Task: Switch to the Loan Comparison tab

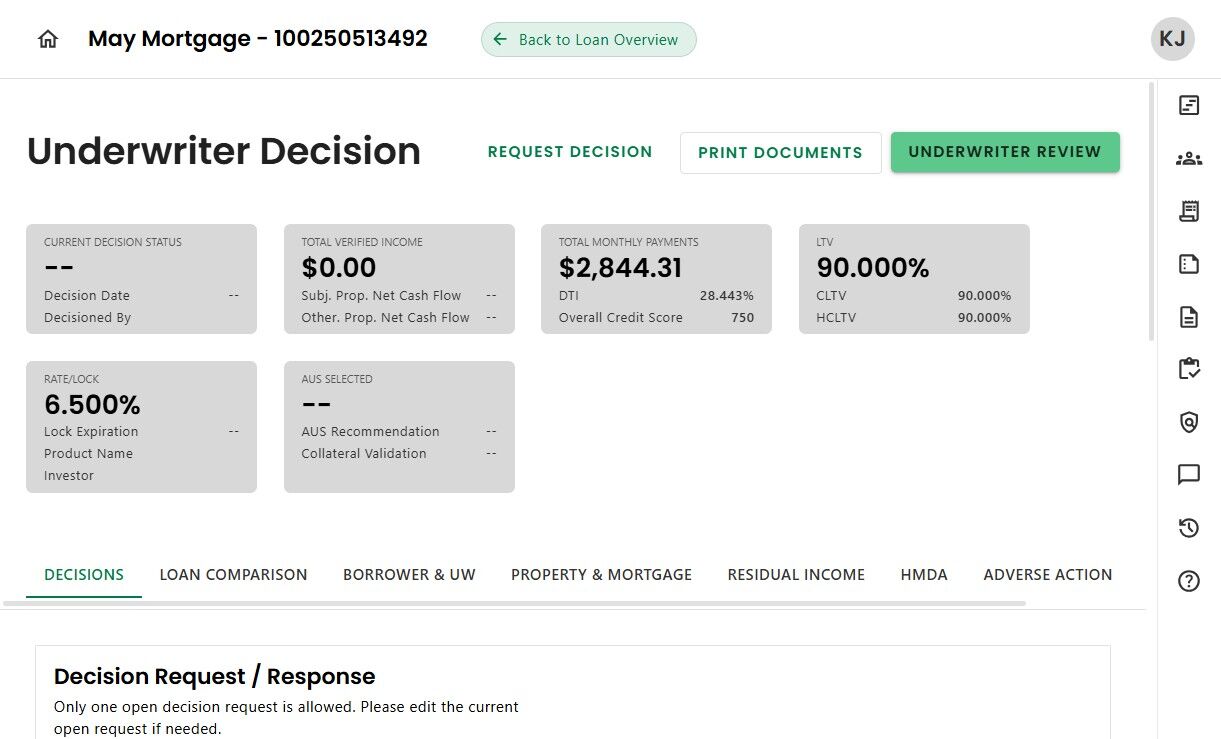Action: point(233,575)
